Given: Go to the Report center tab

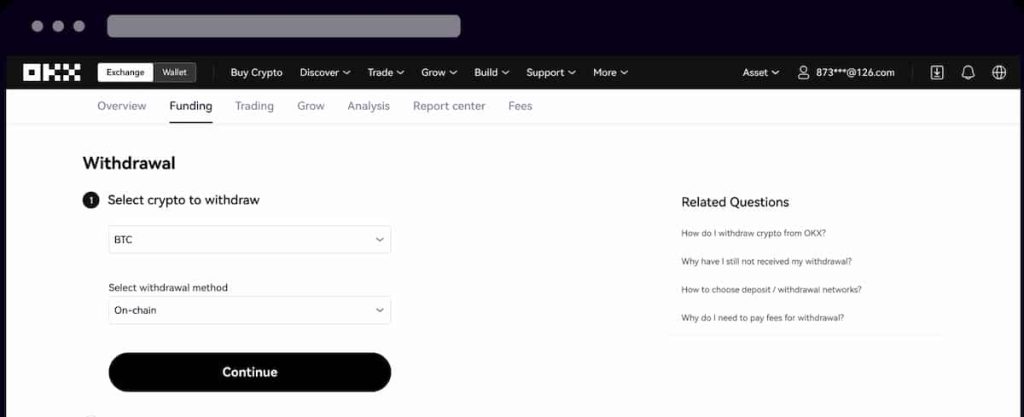Looking at the screenshot, I should click(449, 106).
